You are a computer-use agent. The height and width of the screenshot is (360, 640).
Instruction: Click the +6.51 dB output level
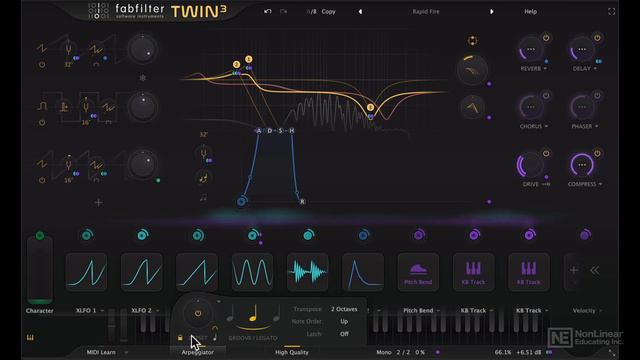coord(529,352)
